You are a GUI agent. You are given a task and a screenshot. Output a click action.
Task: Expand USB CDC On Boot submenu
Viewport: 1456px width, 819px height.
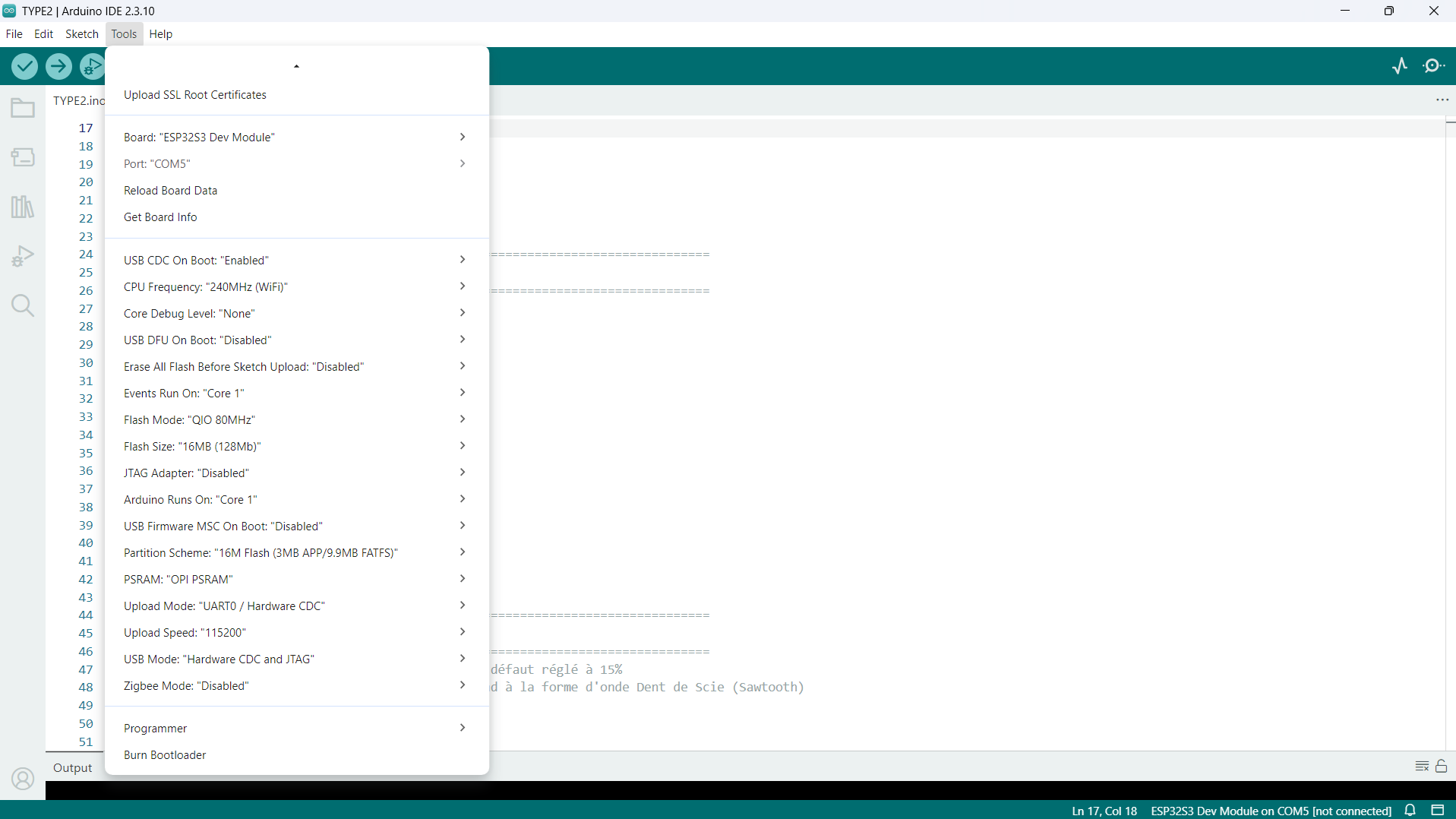(x=297, y=261)
